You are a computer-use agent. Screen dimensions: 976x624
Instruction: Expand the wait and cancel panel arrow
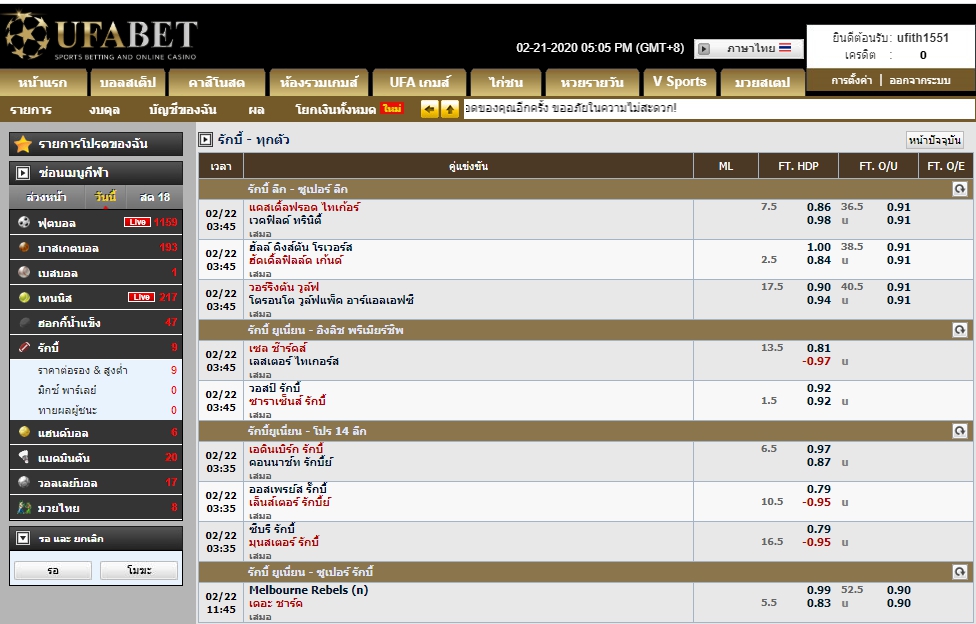click(23, 538)
